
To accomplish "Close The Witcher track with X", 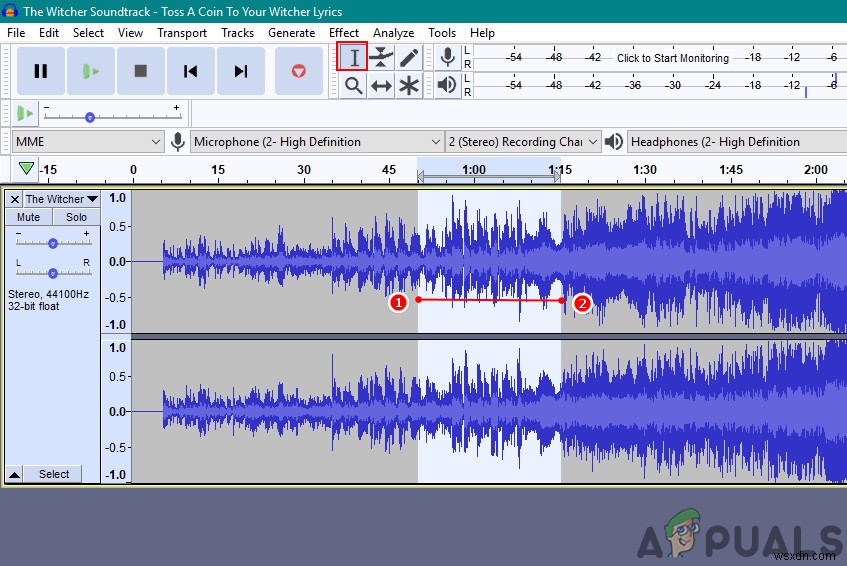I will (x=15, y=199).
